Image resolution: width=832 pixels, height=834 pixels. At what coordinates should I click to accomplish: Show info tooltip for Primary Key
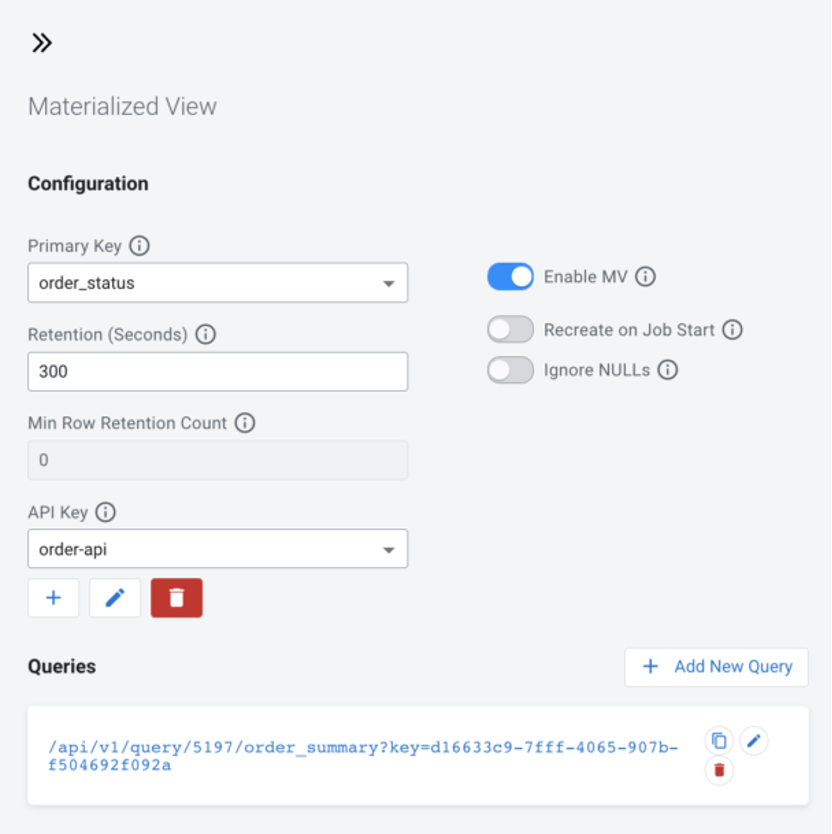(x=139, y=246)
